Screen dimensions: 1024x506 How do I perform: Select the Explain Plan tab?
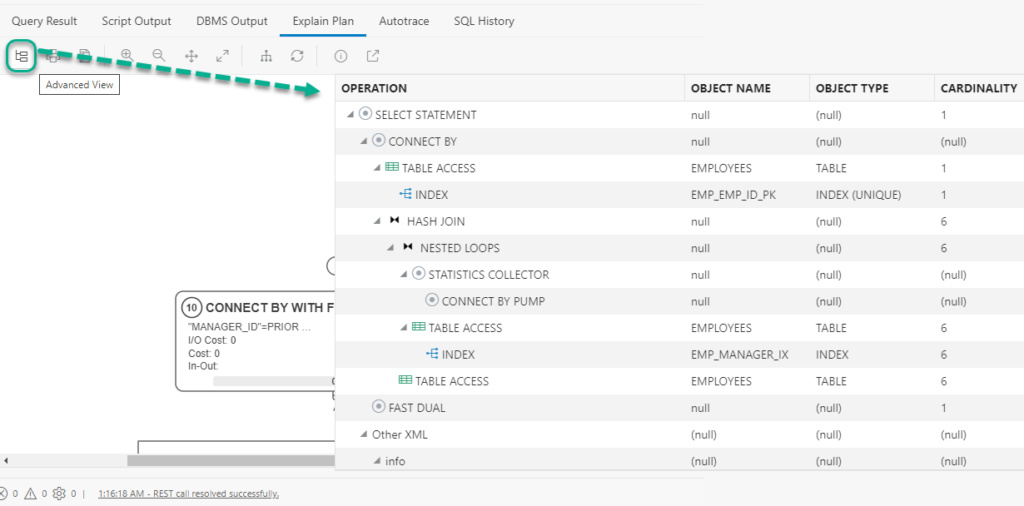tap(323, 21)
